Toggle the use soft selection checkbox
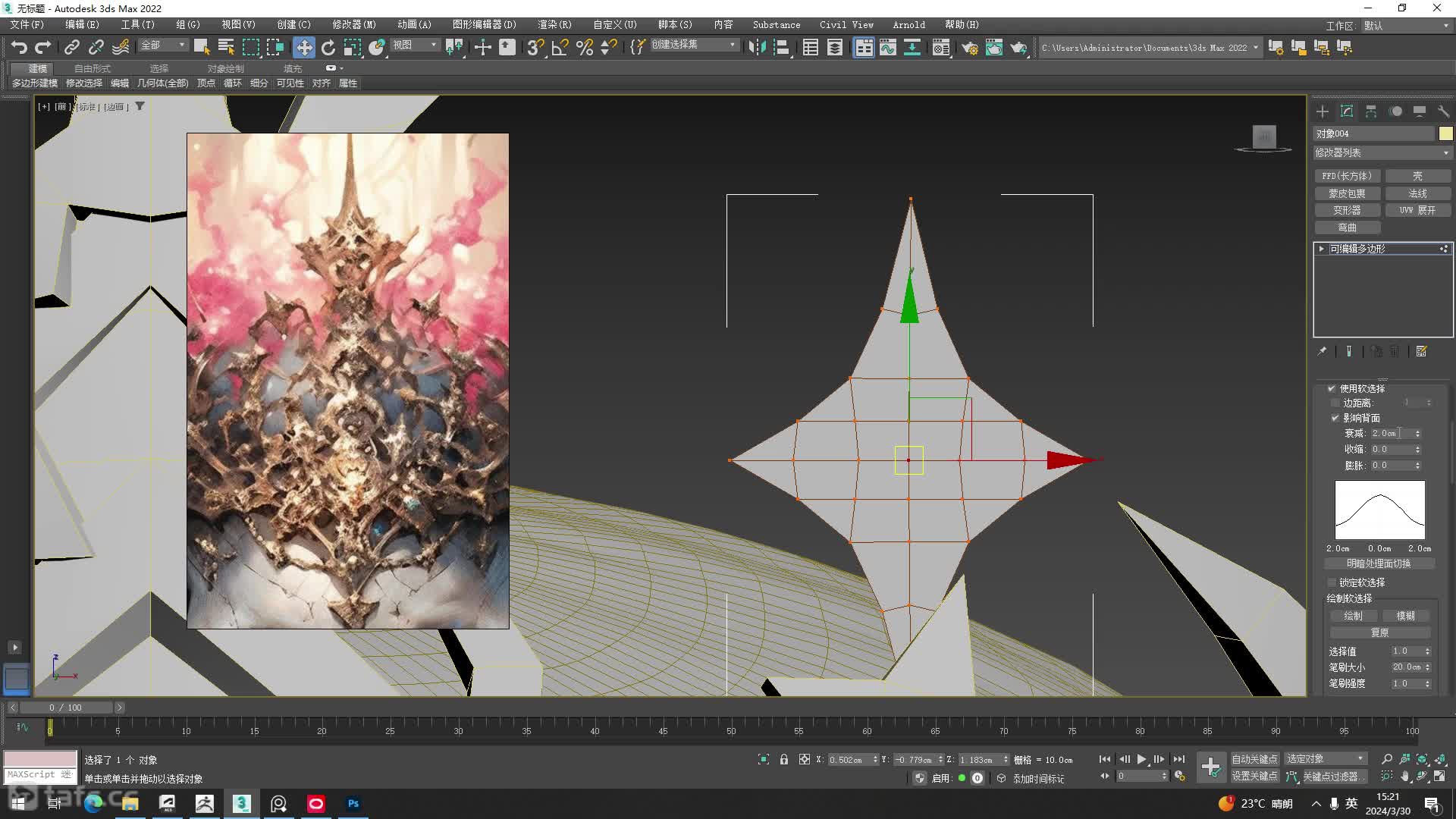This screenshot has width=1456, height=819. click(1332, 388)
